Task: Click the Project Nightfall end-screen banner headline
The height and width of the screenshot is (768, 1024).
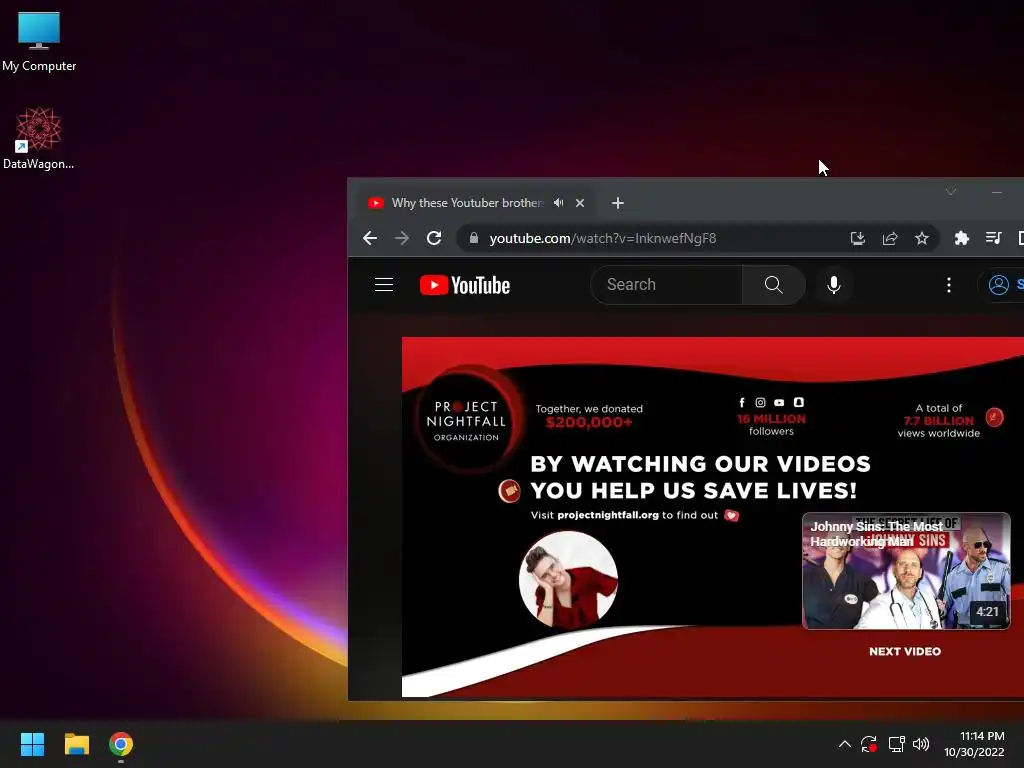Action: [700, 477]
